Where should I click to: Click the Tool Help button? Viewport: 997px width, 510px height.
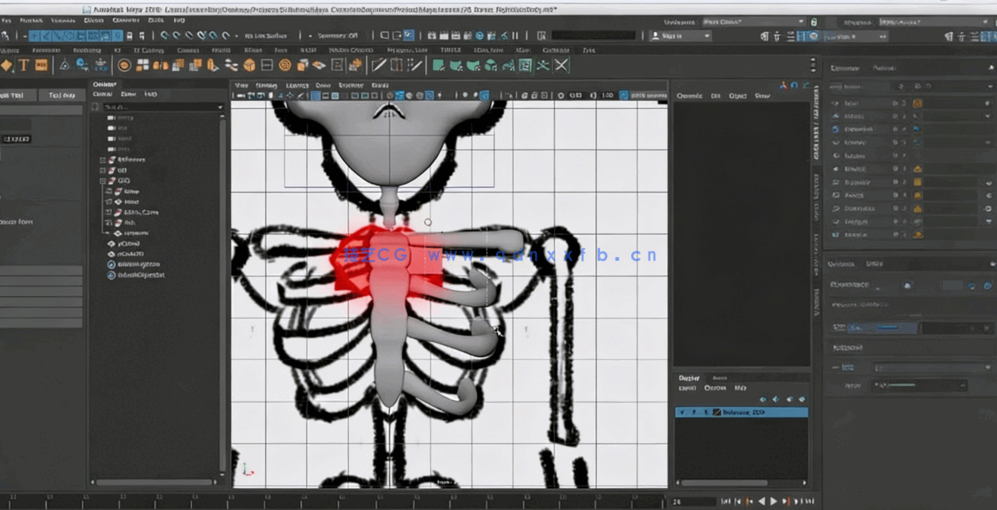(62, 95)
